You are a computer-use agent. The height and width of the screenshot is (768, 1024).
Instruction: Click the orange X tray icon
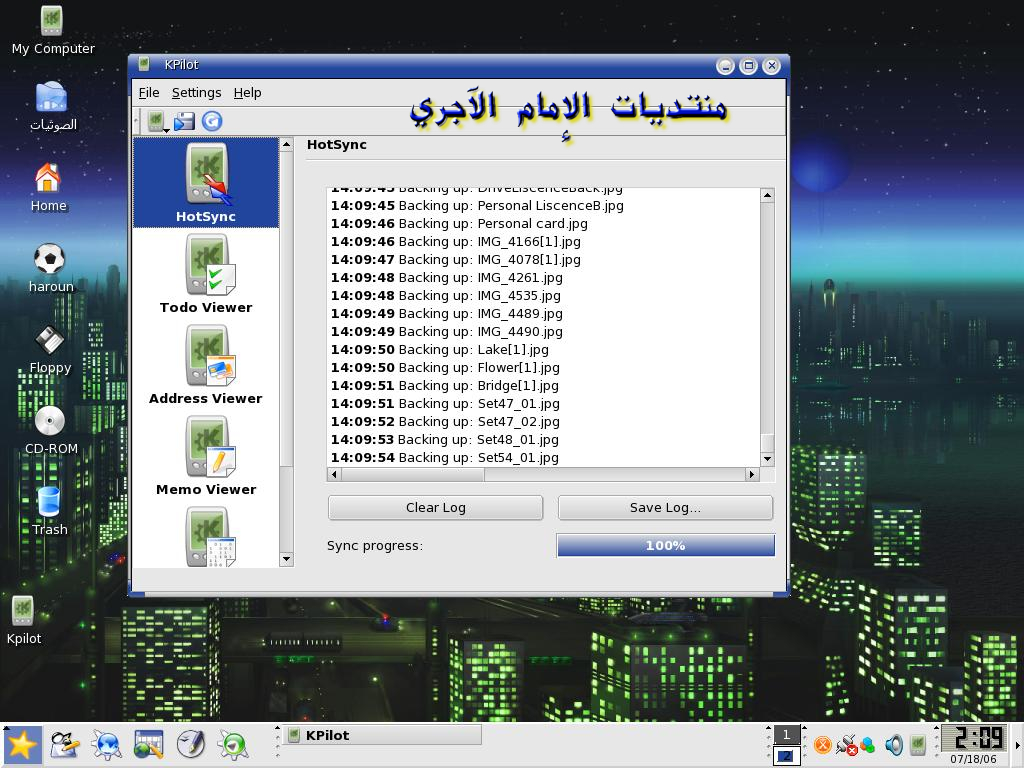click(x=823, y=745)
